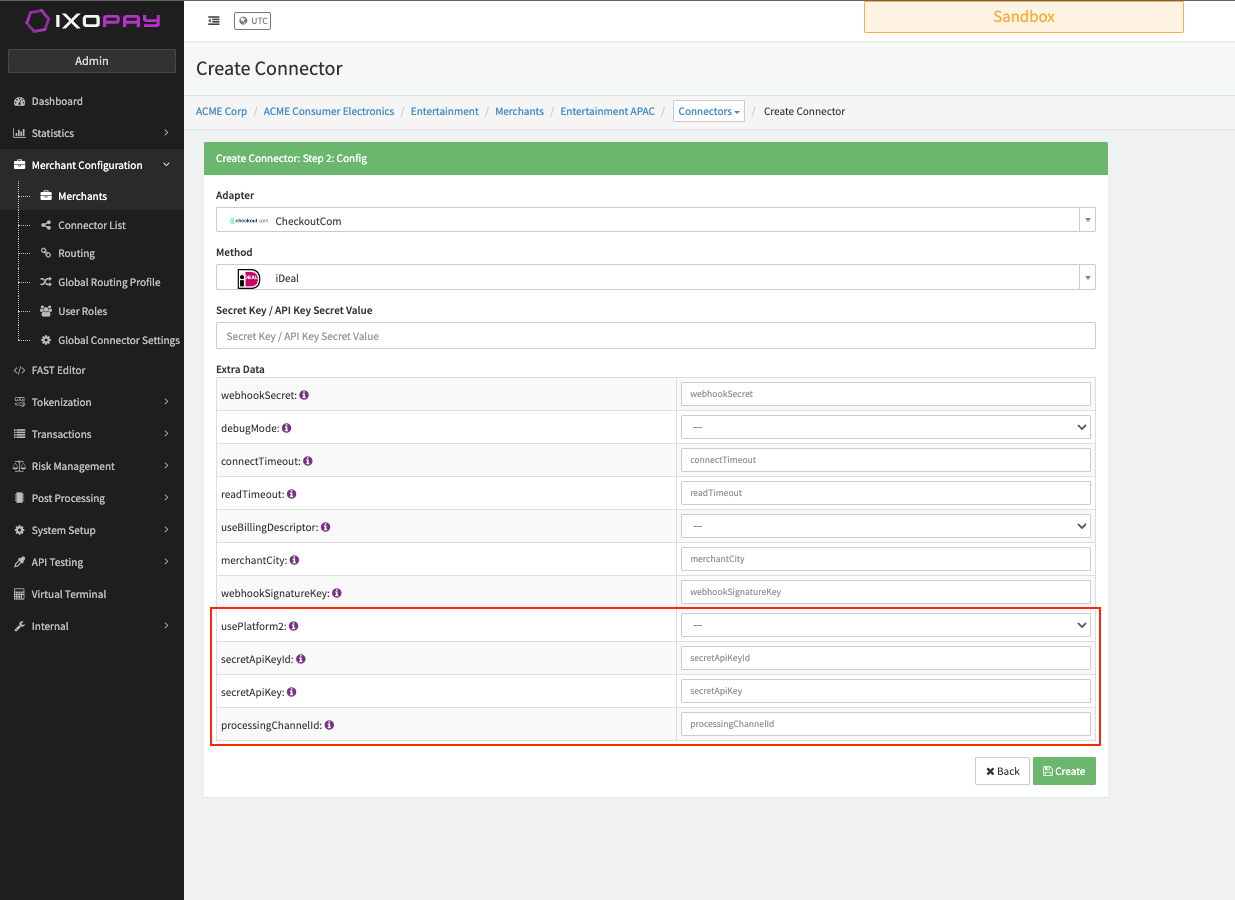Click readTimeout info icon
Image resolution: width=1235 pixels, height=900 pixels.
click(x=292, y=494)
